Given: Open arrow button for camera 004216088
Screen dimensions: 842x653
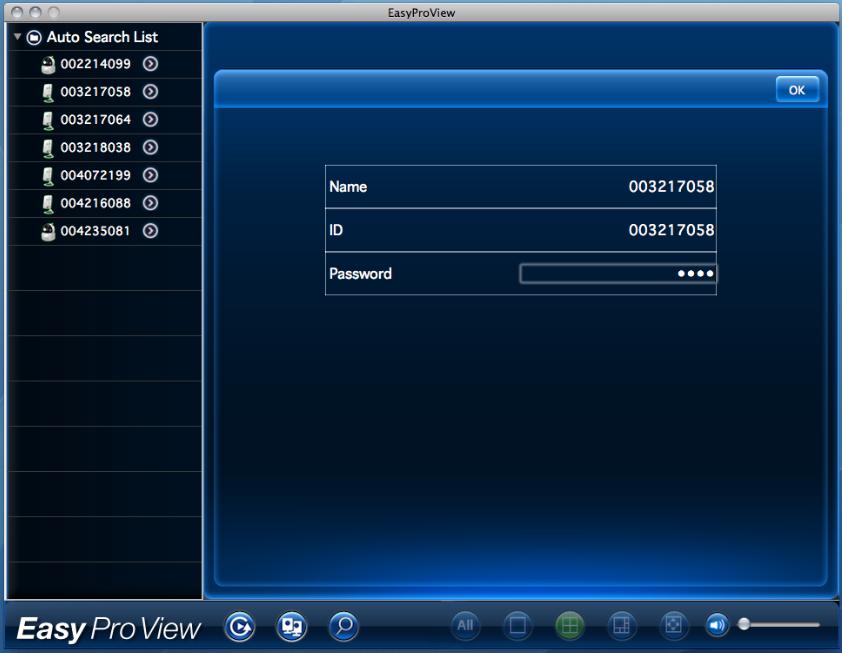Looking at the screenshot, I should click(x=150, y=203).
